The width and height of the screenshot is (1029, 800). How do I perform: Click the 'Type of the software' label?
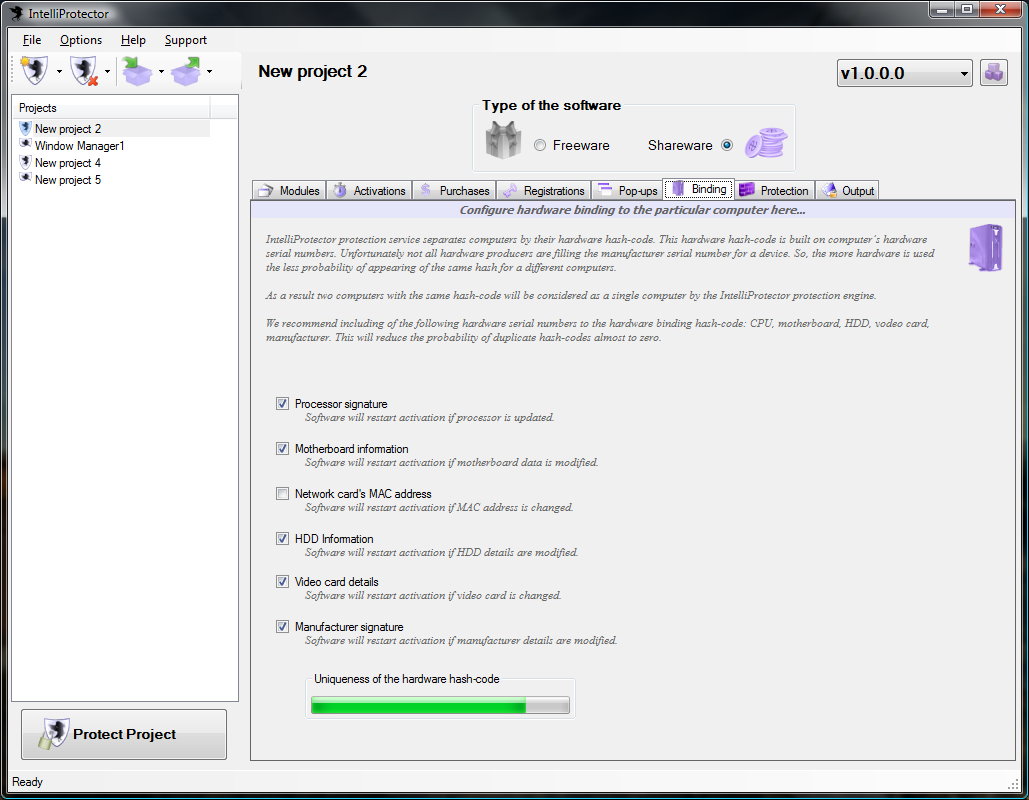tap(551, 105)
